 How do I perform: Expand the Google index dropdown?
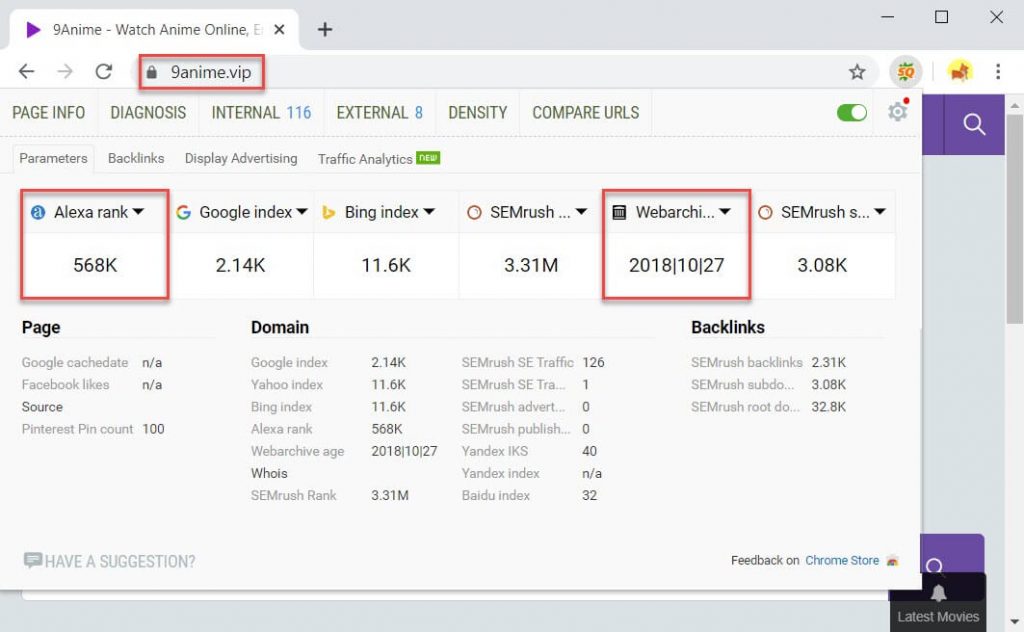click(x=301, y=212)
